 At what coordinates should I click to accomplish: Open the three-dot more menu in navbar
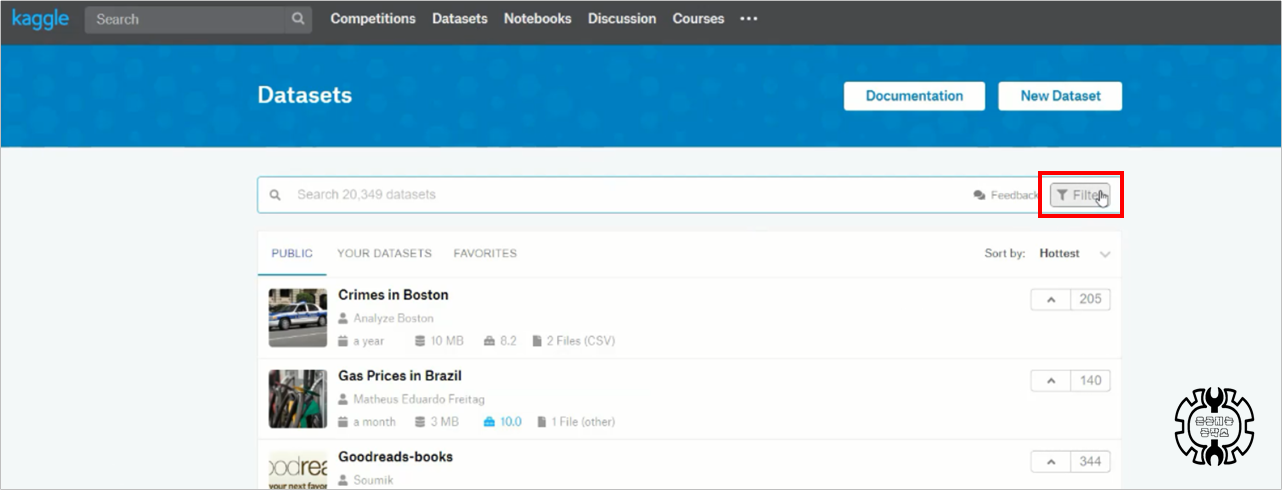(749, 19)
